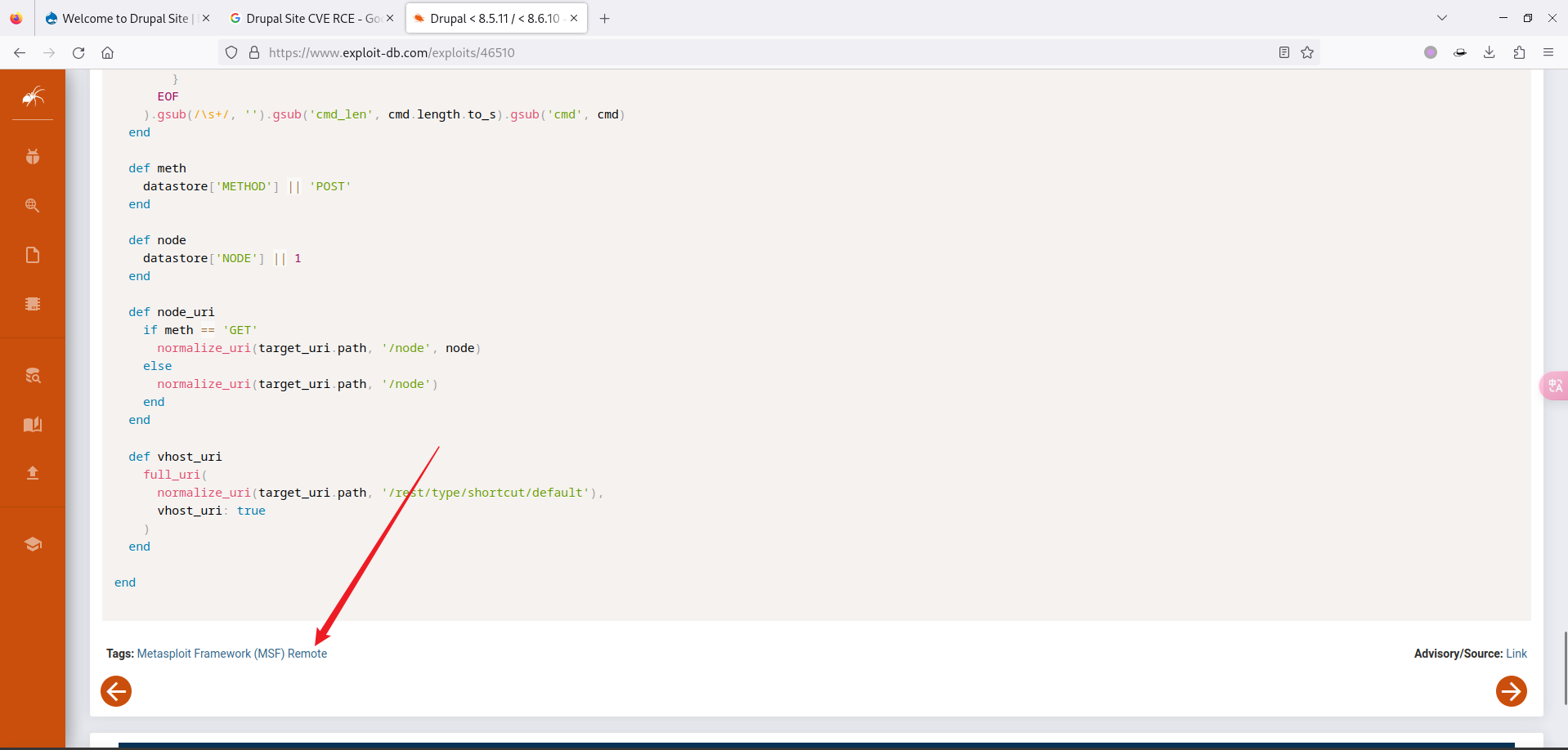
Task: Click the datastore['NODE'] code line
Action: pyautogui.click(x=222, y=258)
